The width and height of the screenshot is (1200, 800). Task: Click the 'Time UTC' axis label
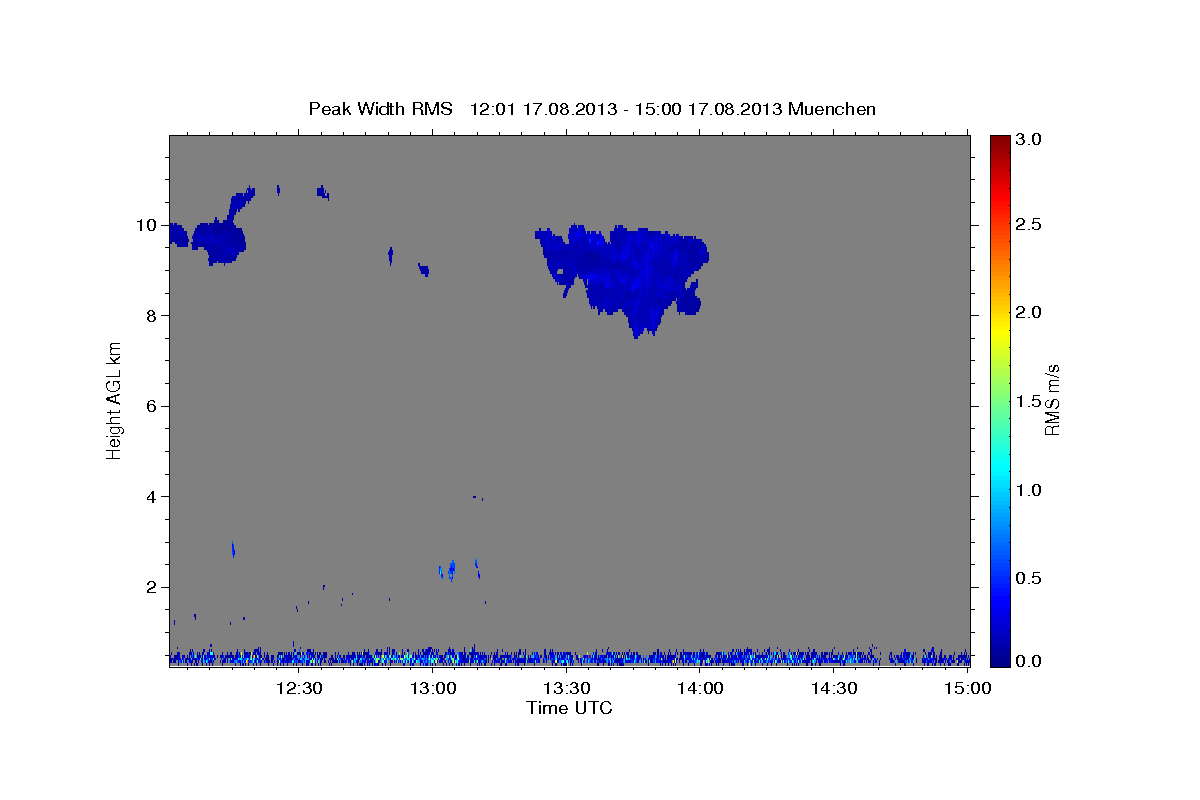569,708
